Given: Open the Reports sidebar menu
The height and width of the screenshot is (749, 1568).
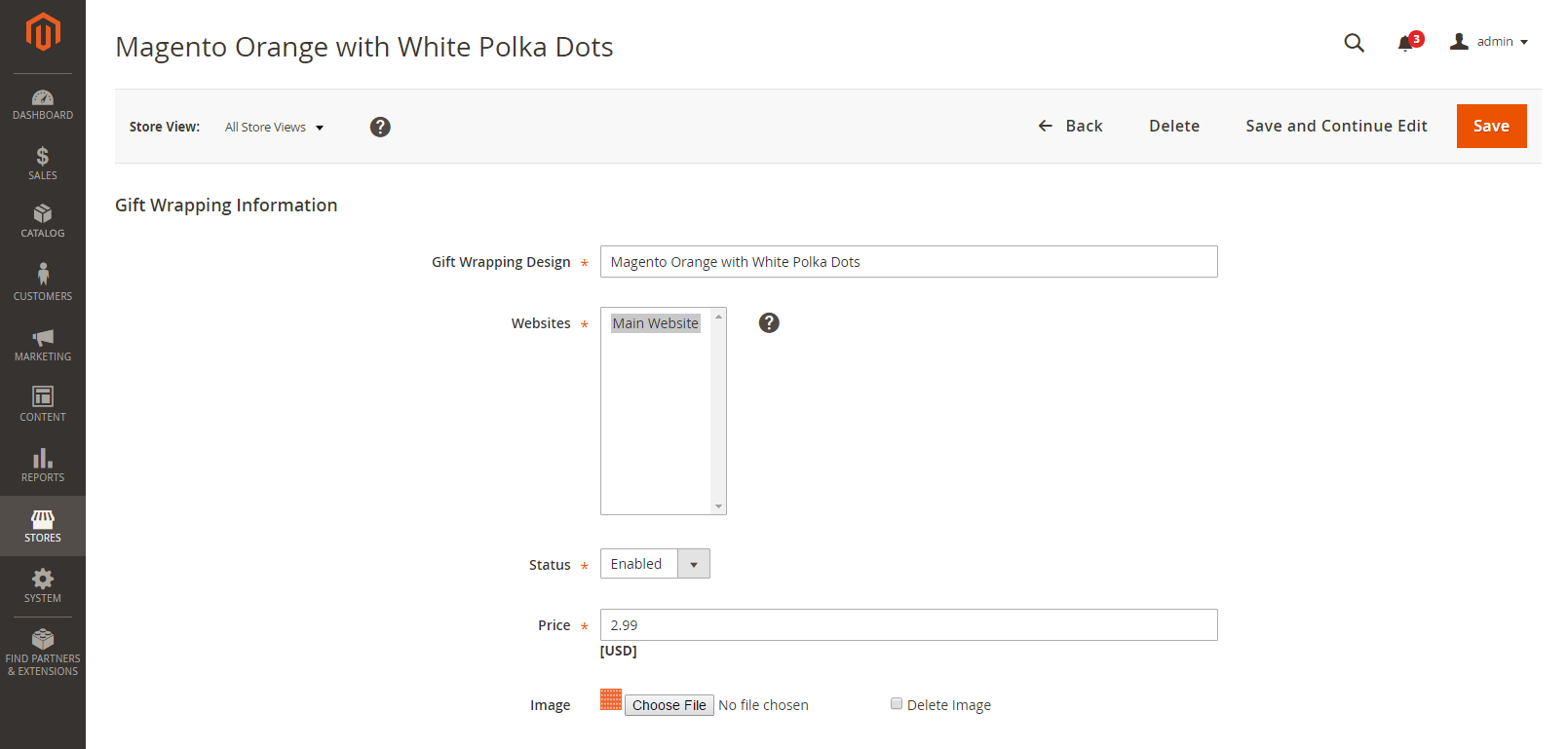Looking at the screenshot, I should click(43, 465).
